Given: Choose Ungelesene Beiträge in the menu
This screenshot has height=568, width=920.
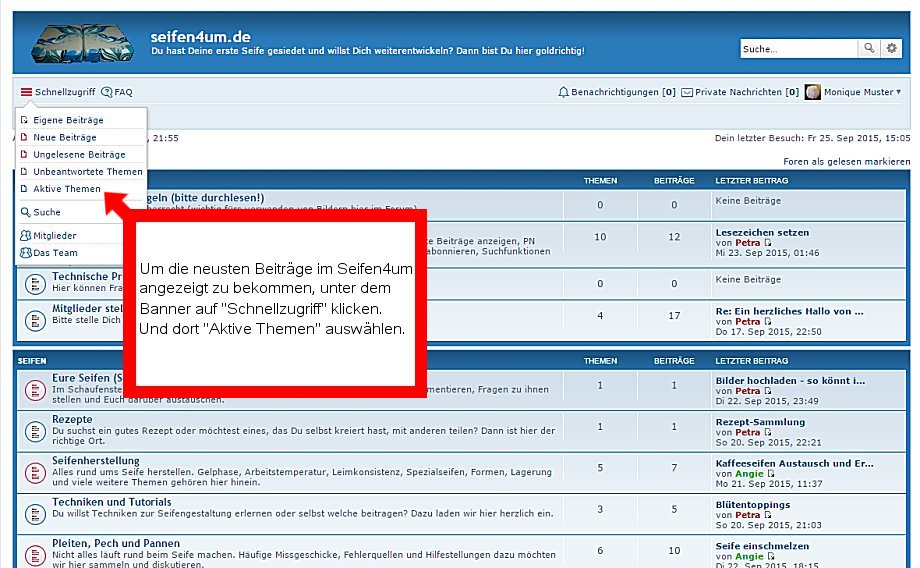Looking at the screenshot, I should (78, 155).
